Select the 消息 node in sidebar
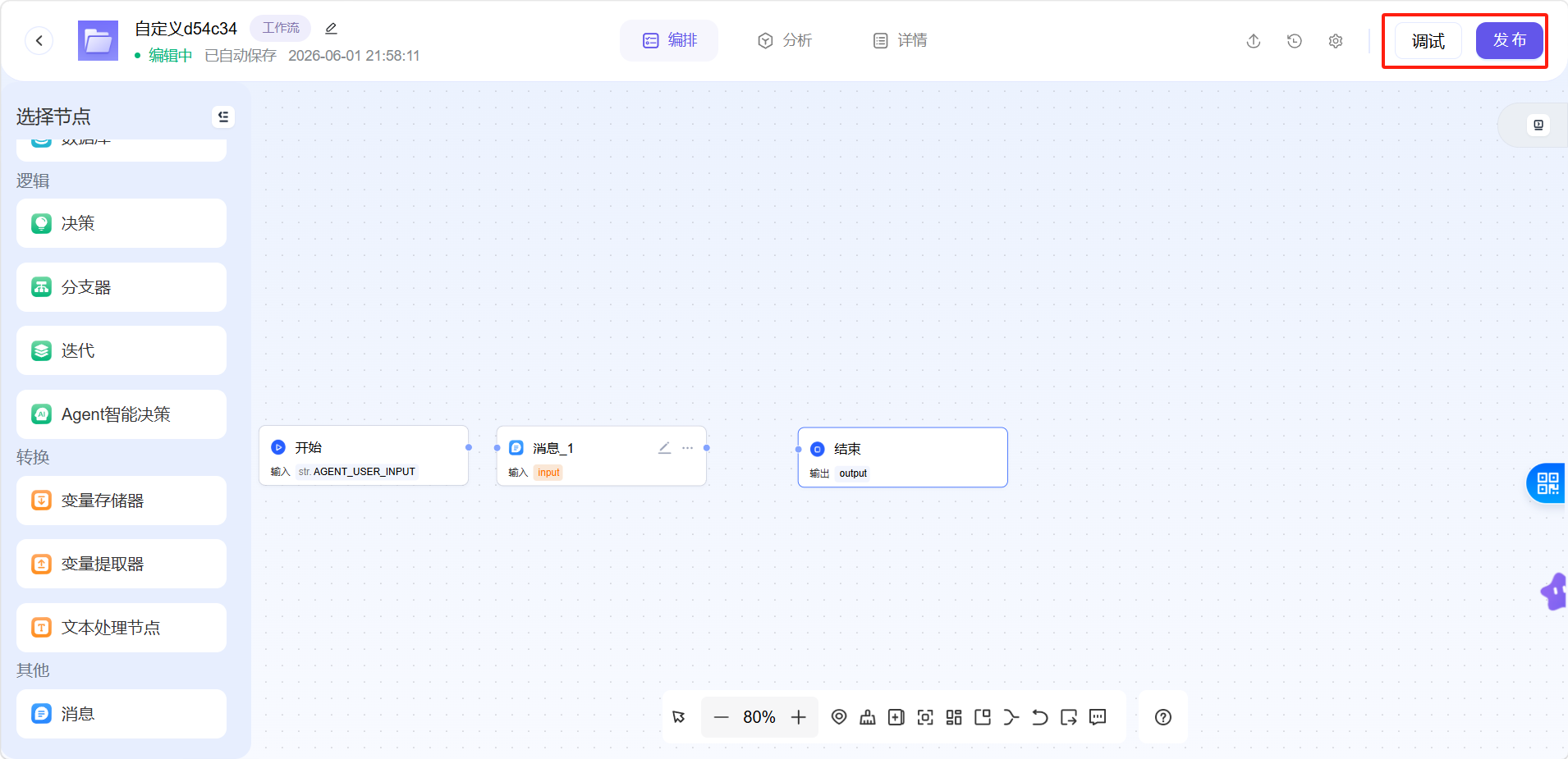 pyautogui.click(x=121, y=714)
